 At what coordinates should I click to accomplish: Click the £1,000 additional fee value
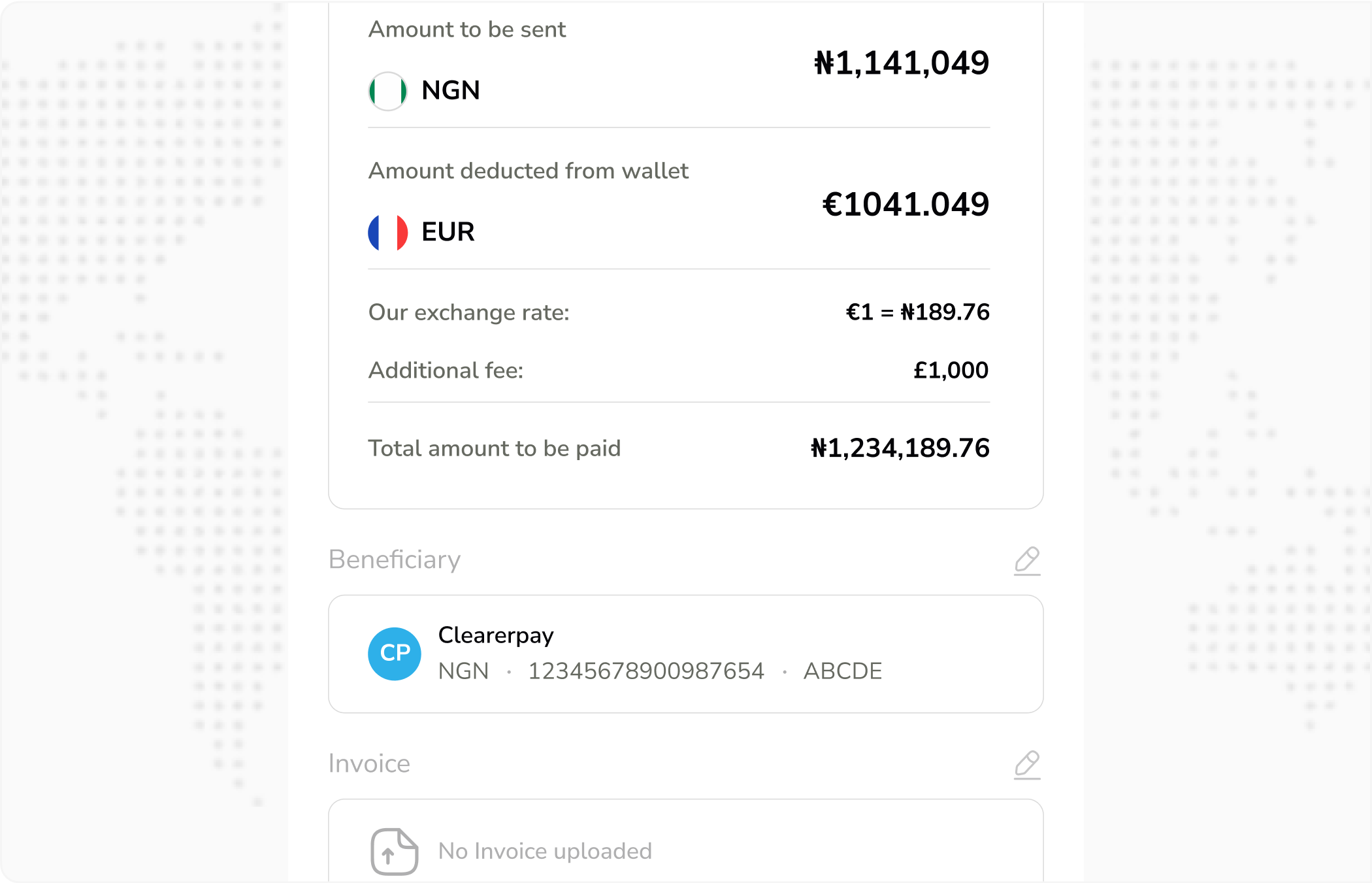[951, 371]
